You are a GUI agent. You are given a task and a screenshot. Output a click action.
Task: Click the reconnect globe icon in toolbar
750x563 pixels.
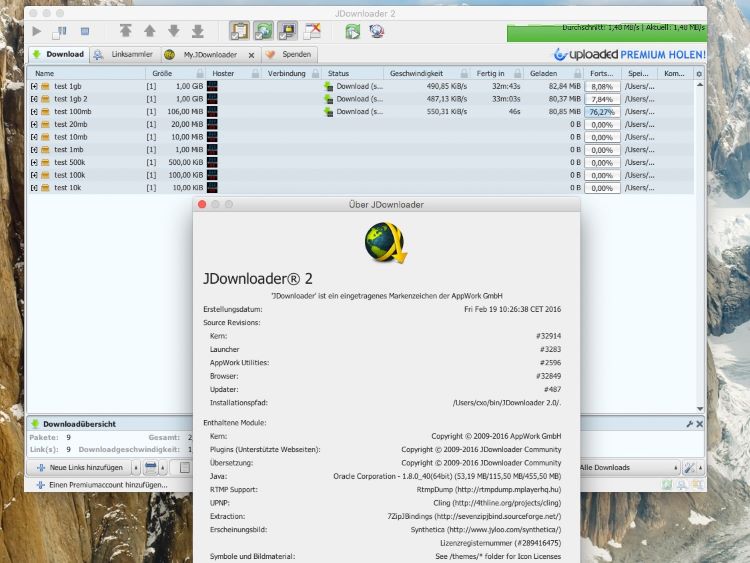coord(376,32)
